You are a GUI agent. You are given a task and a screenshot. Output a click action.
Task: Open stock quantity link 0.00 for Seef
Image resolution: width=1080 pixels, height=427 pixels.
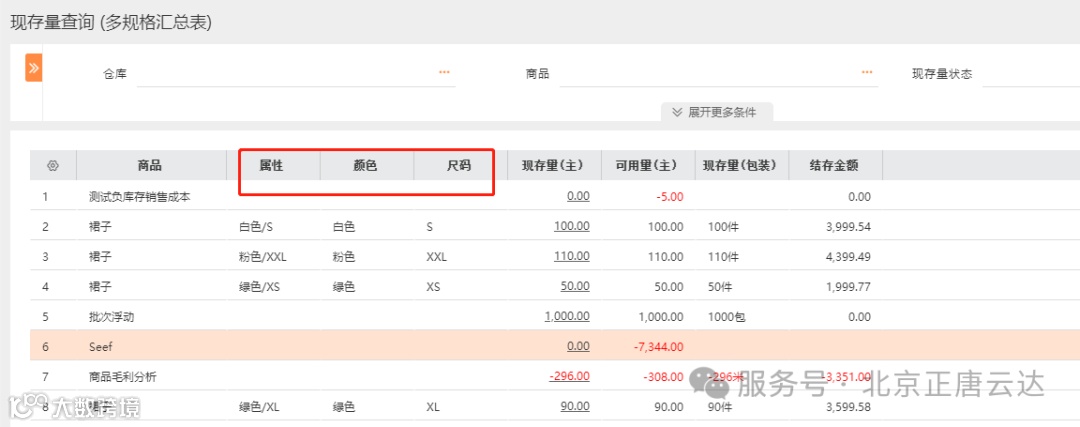click(x=578, y=346)
